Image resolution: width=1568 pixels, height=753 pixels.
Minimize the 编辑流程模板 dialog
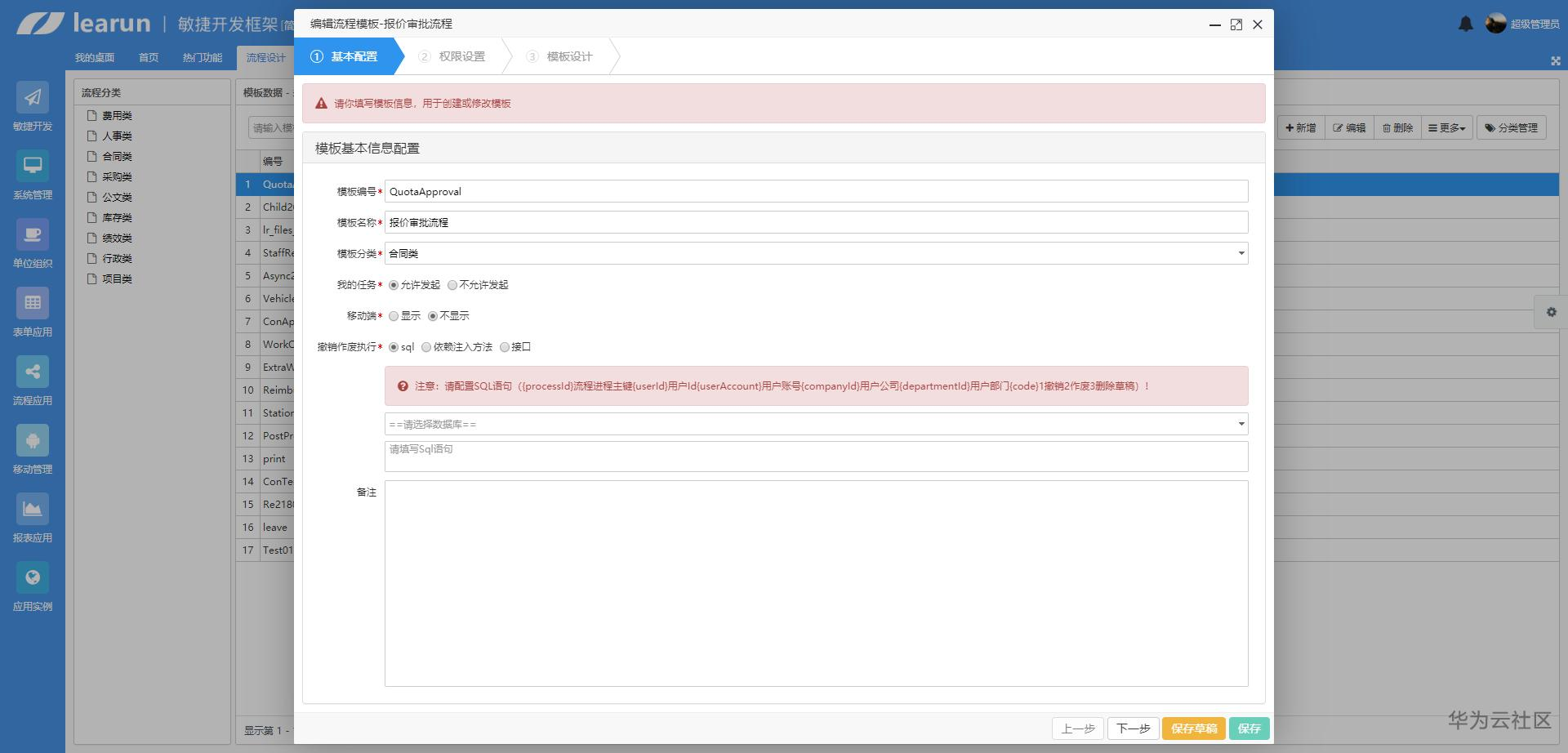(x=1215, y=25)
